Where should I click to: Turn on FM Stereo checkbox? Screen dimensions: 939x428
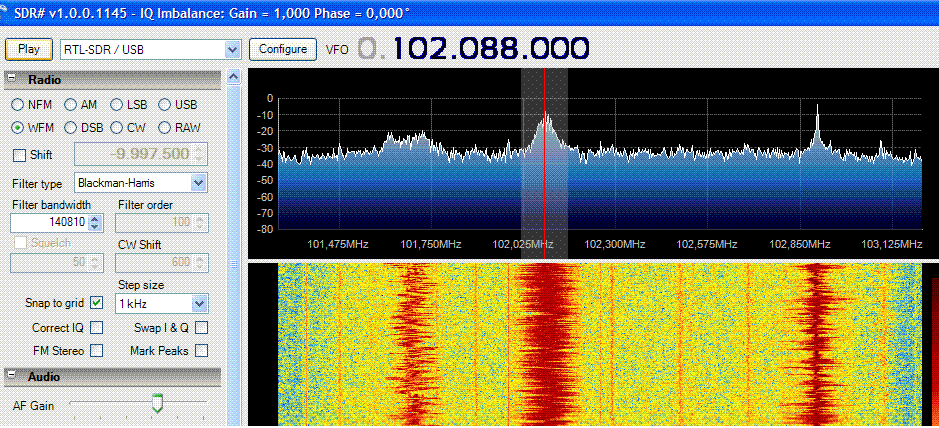click(x=96, y=351)
